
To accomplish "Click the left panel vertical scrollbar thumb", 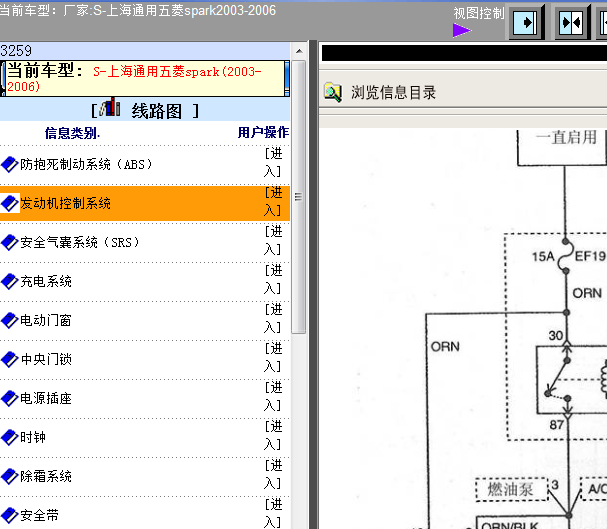I will pos(298,197).
